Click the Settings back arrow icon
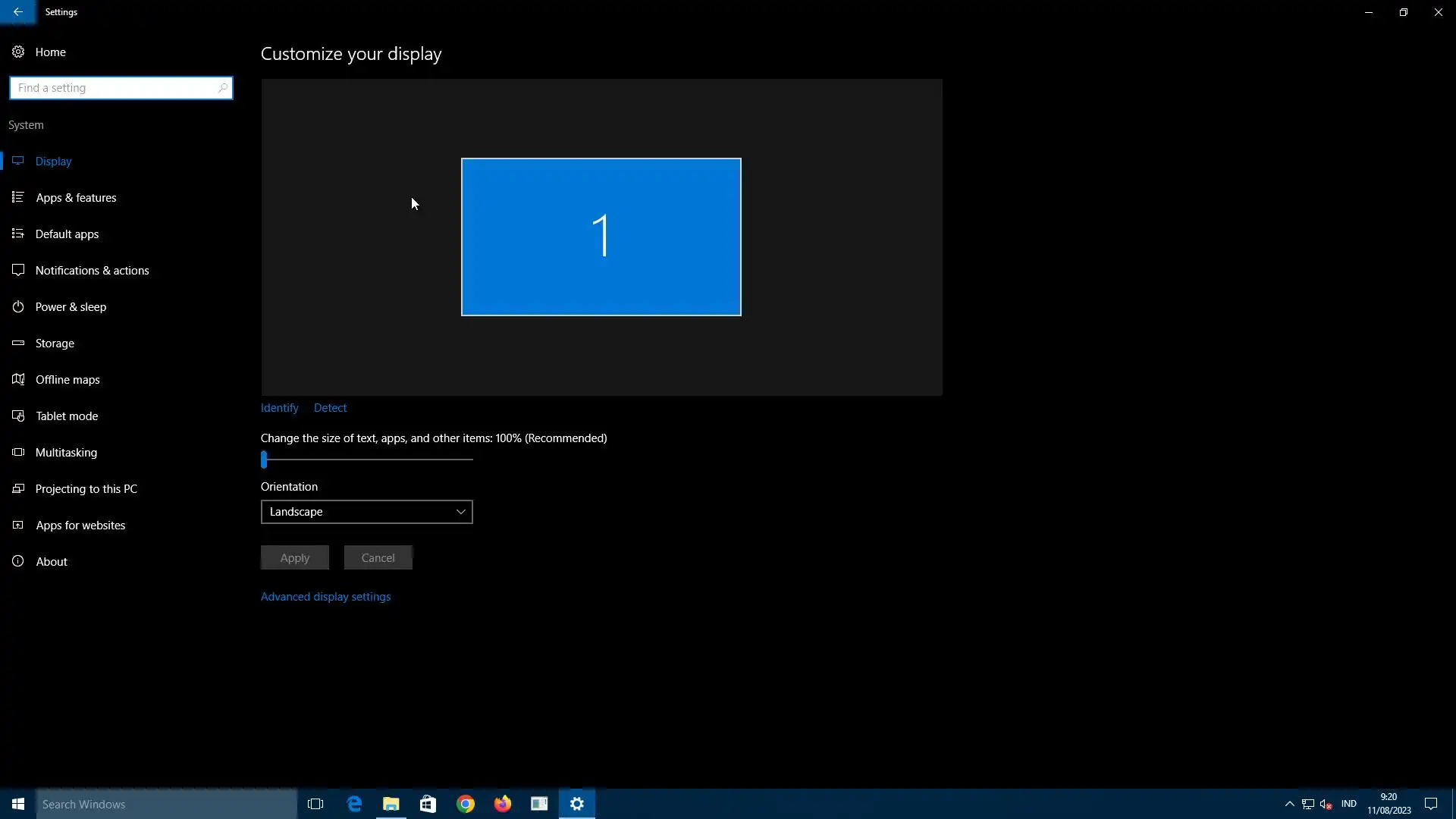 click(x=17, y=12)
